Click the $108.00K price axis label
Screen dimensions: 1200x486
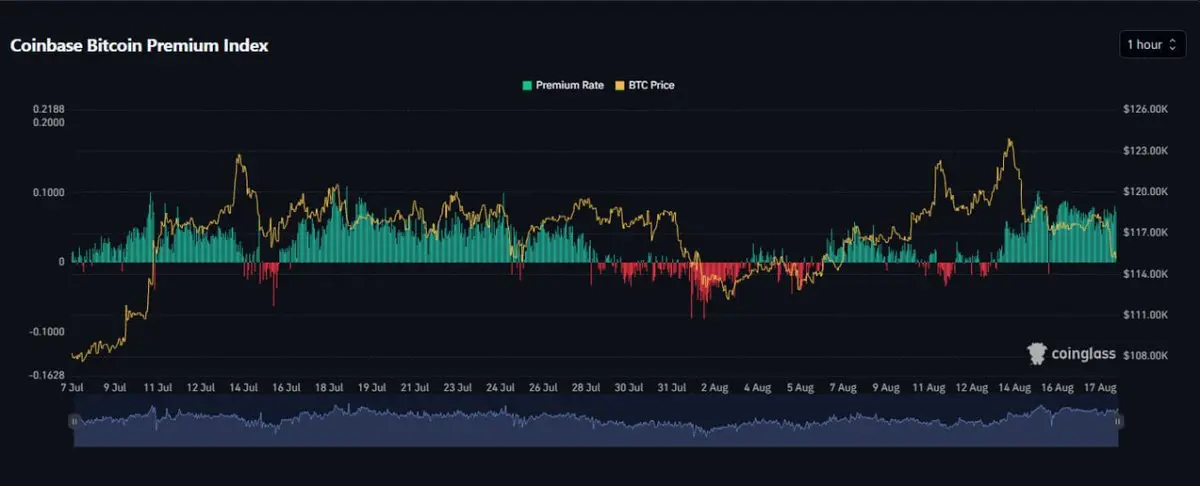1145,356
